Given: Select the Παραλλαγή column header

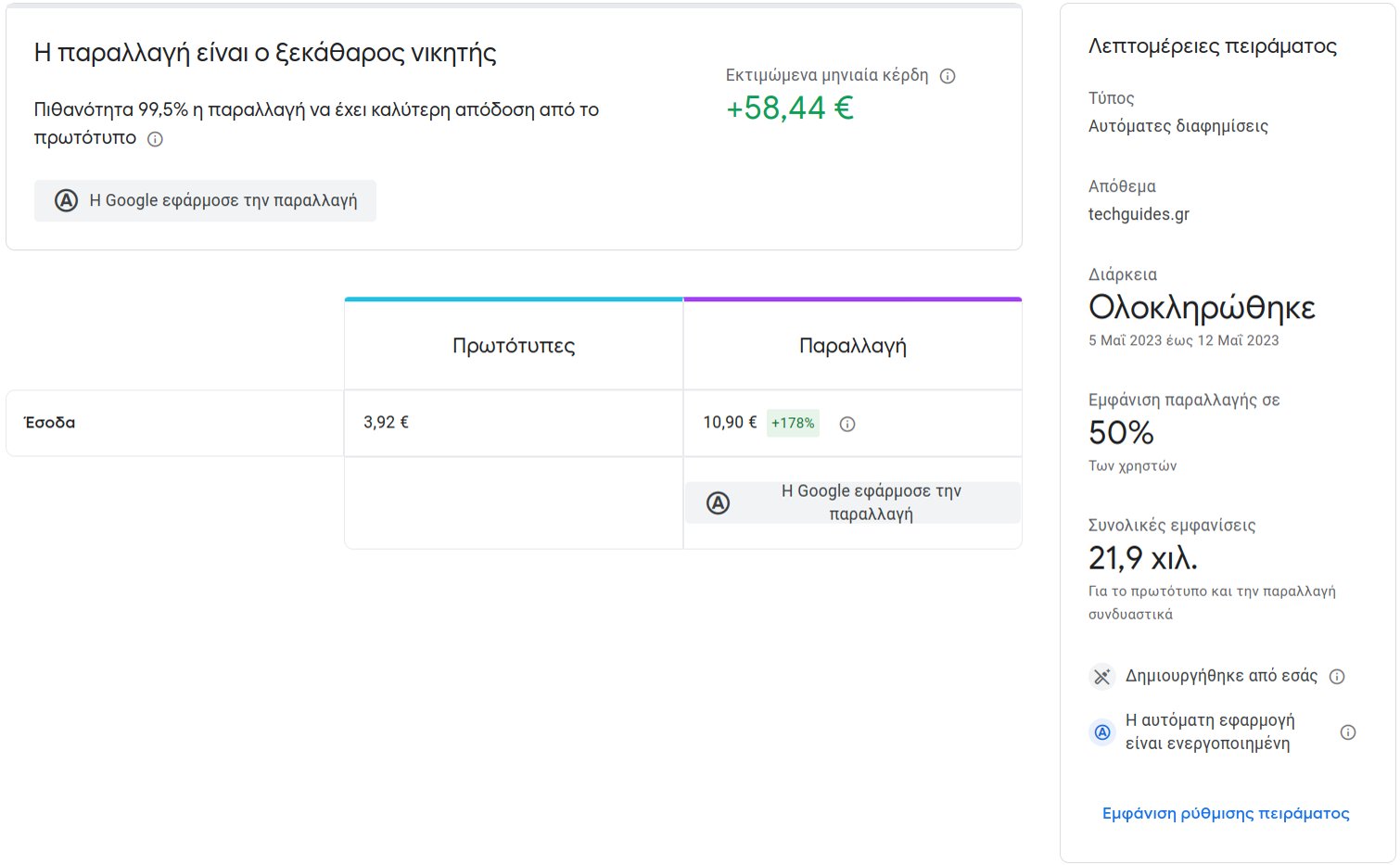Looking at the screenshot, I should (x=852, y=346).
